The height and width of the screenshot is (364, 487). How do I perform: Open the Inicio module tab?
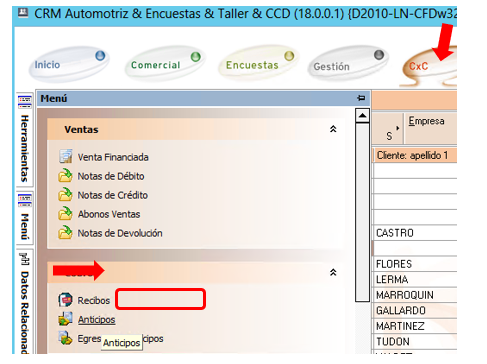69,64
